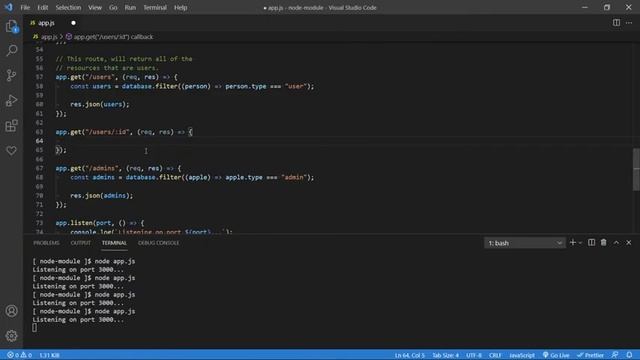Click app.js in the breadcrumb
The image size is (640, 360).
49,37
